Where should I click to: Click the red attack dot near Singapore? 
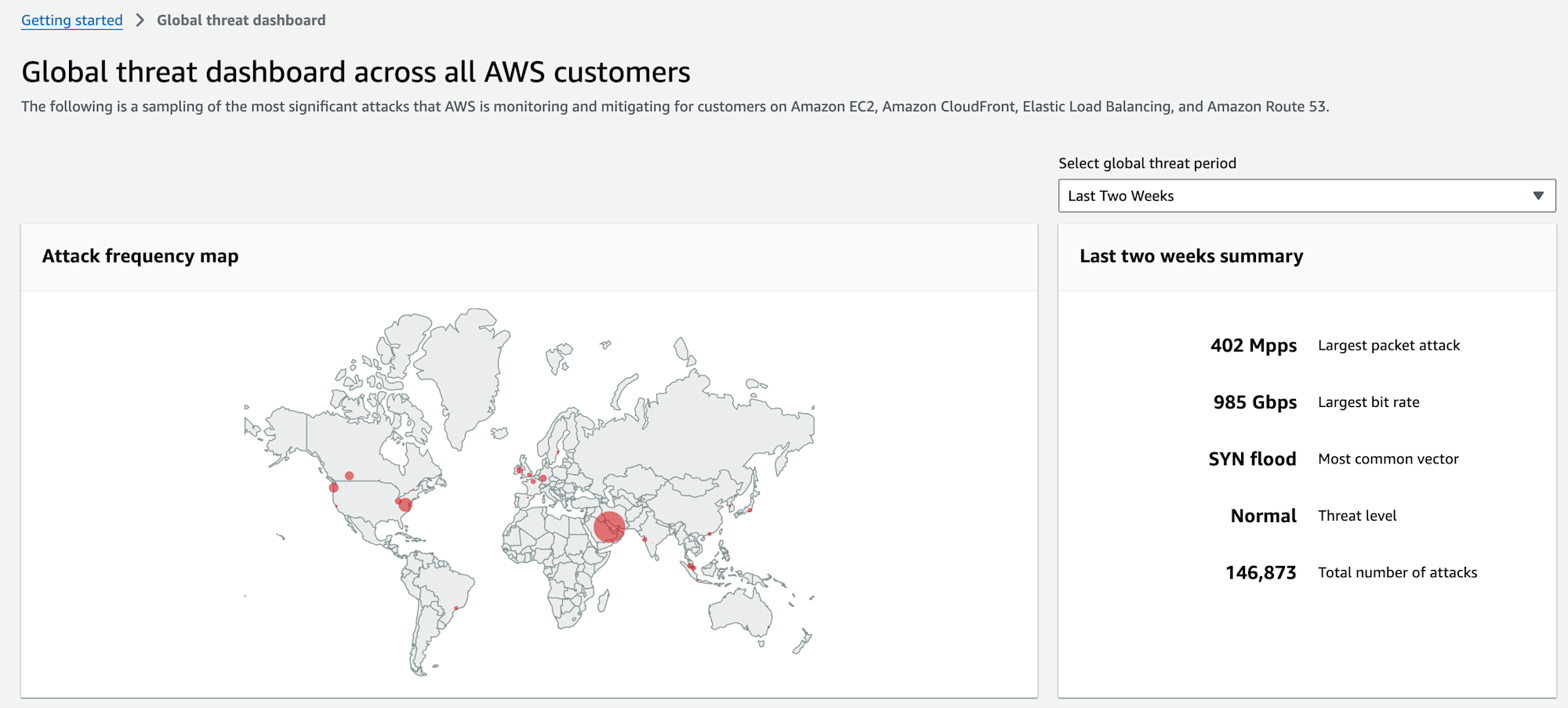691,567
